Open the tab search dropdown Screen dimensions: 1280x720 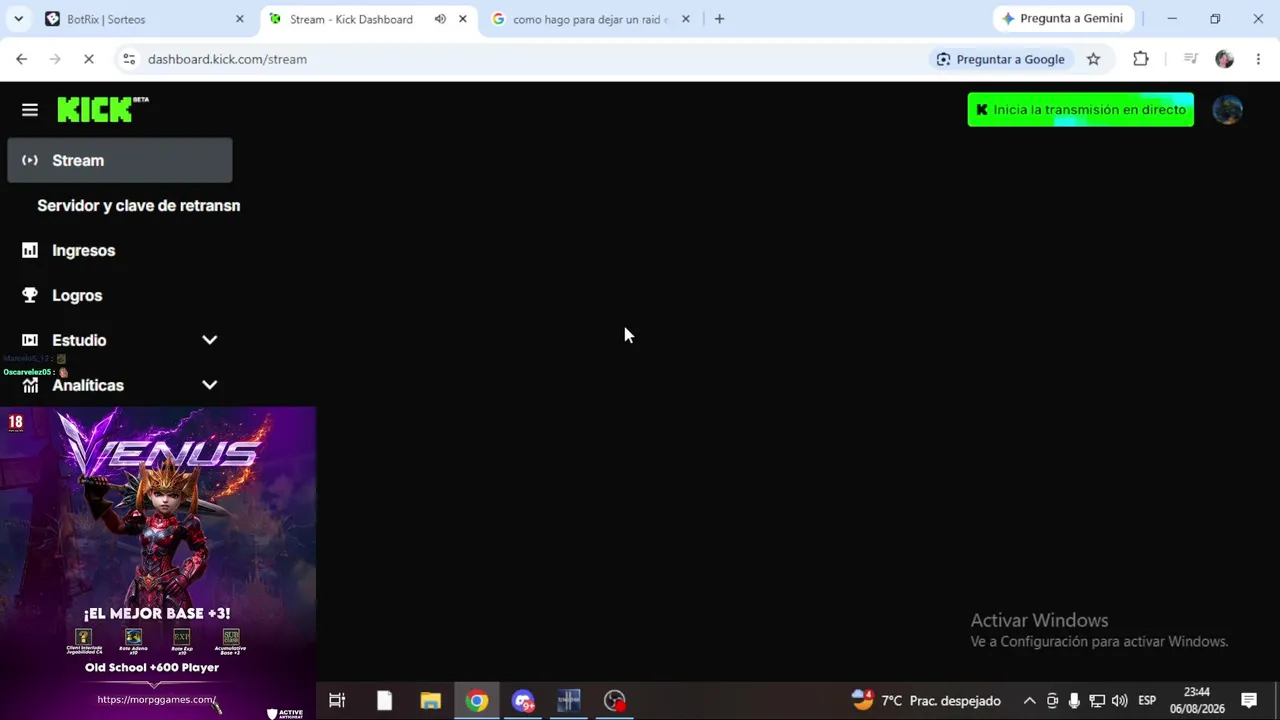pyautogui.click(x=18, y=19)
